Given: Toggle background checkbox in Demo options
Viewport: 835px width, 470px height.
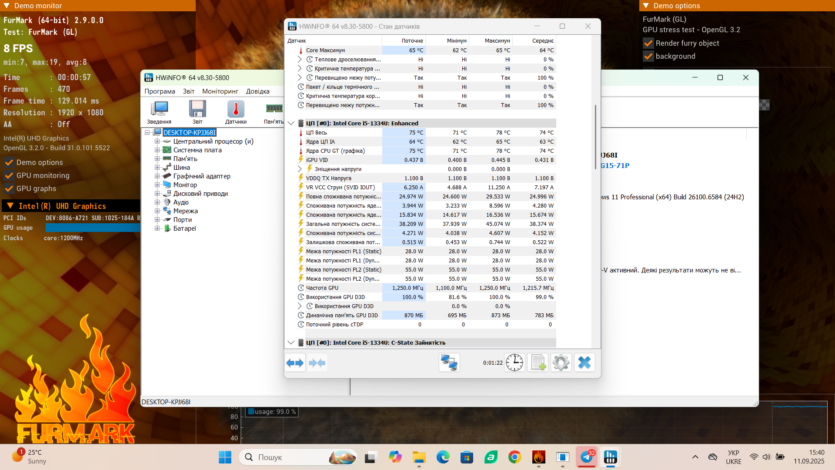Looking at the screenshot, I should [648, 56].
